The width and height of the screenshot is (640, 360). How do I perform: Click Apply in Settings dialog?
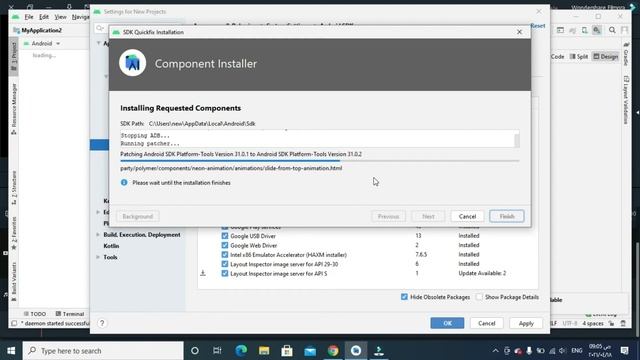pyautogui.click(x=526, y=323)
